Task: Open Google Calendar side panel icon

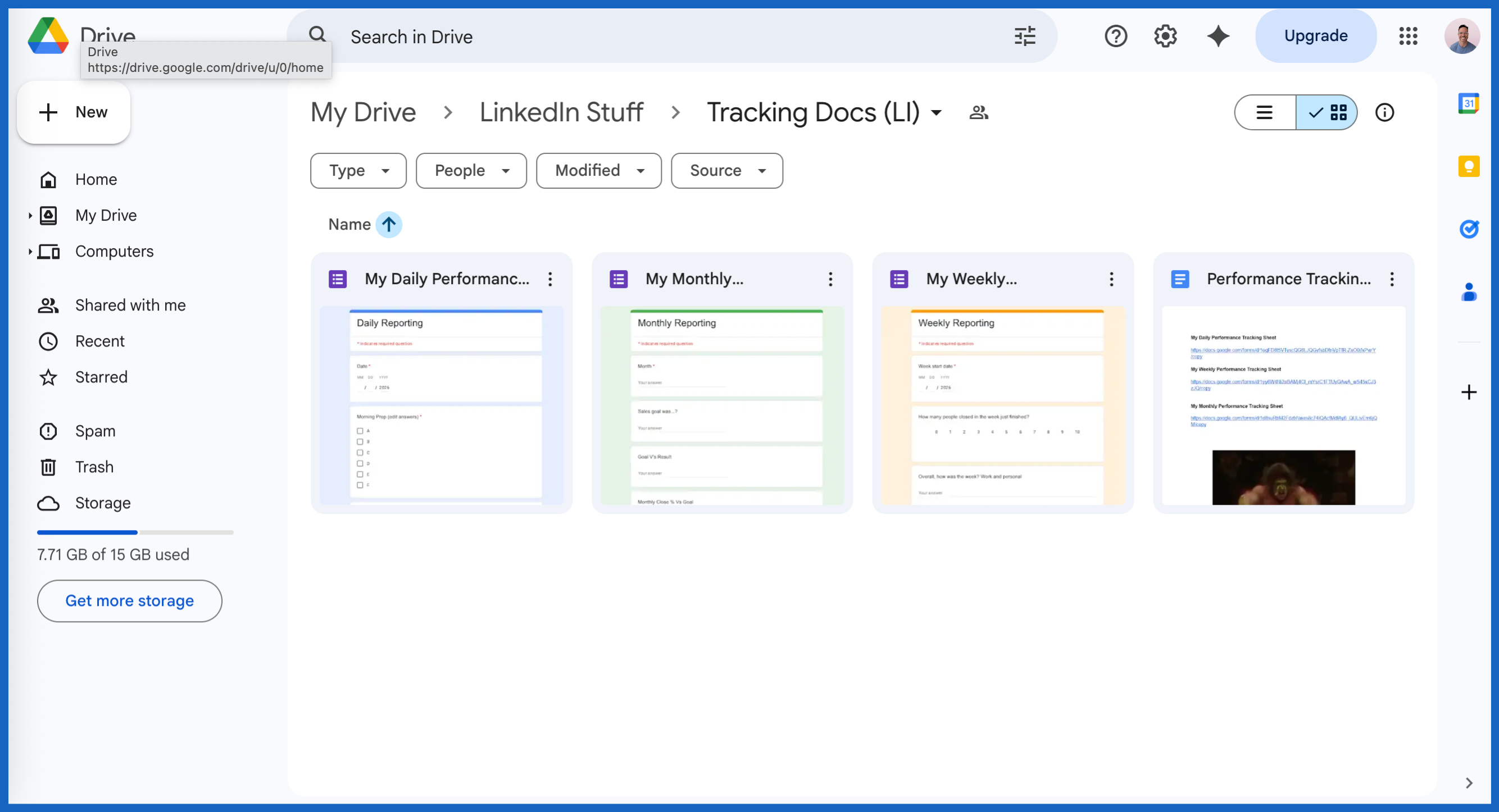Action: [x=1468, y=104]
